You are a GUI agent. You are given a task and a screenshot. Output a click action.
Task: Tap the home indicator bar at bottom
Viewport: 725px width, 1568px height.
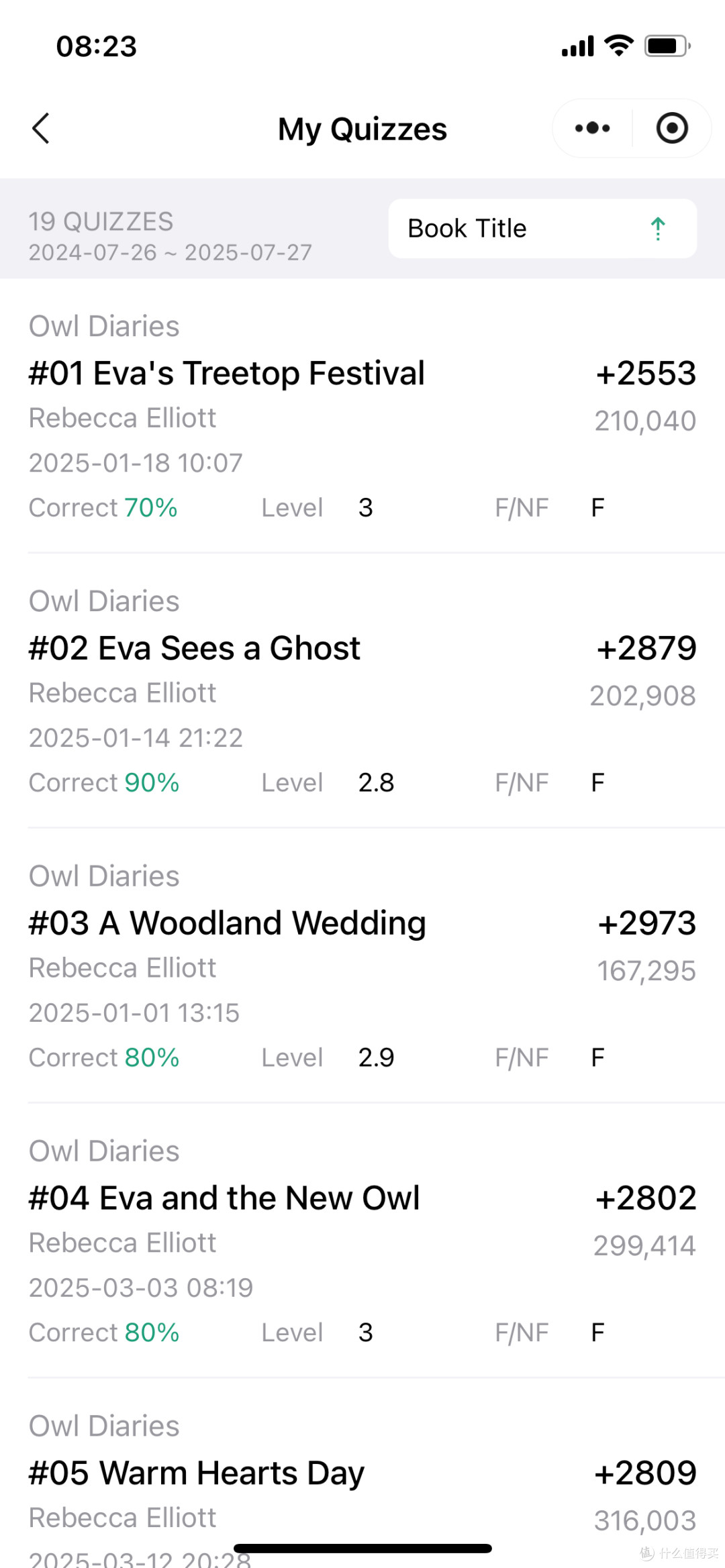(x=362, y=1549)
